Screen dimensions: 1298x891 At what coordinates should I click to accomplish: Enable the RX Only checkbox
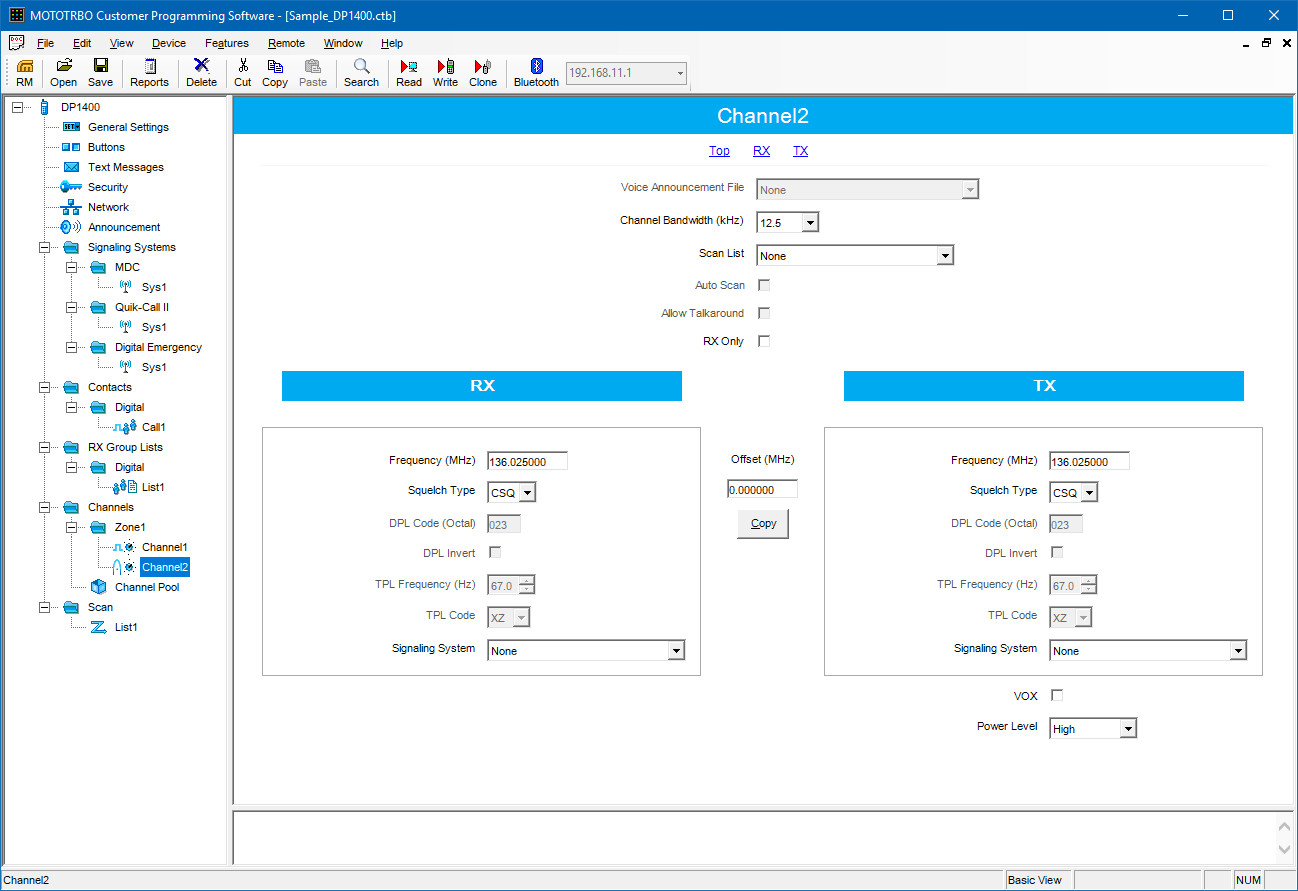click(764, 341)
